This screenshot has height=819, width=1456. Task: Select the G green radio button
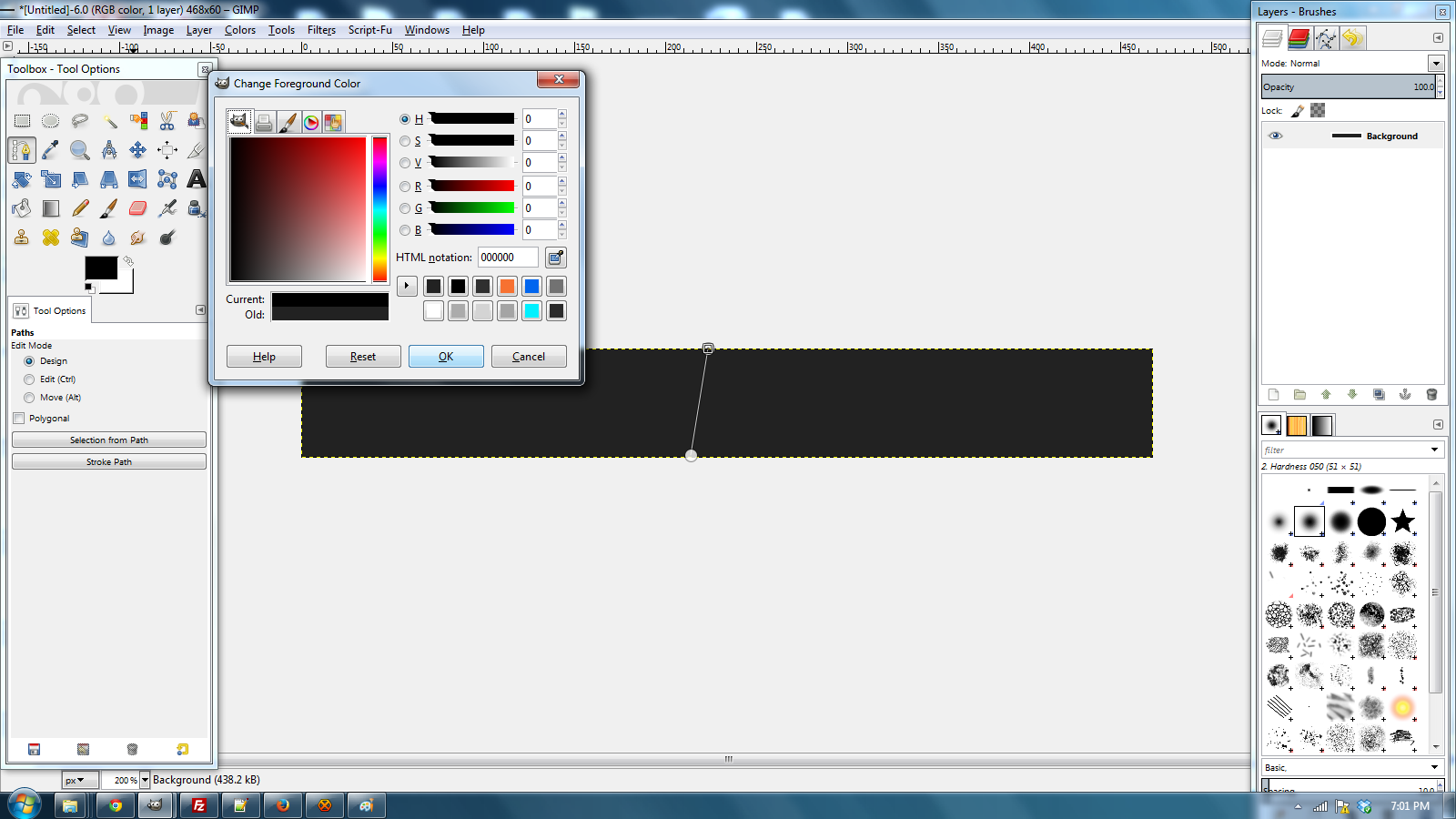405,208
